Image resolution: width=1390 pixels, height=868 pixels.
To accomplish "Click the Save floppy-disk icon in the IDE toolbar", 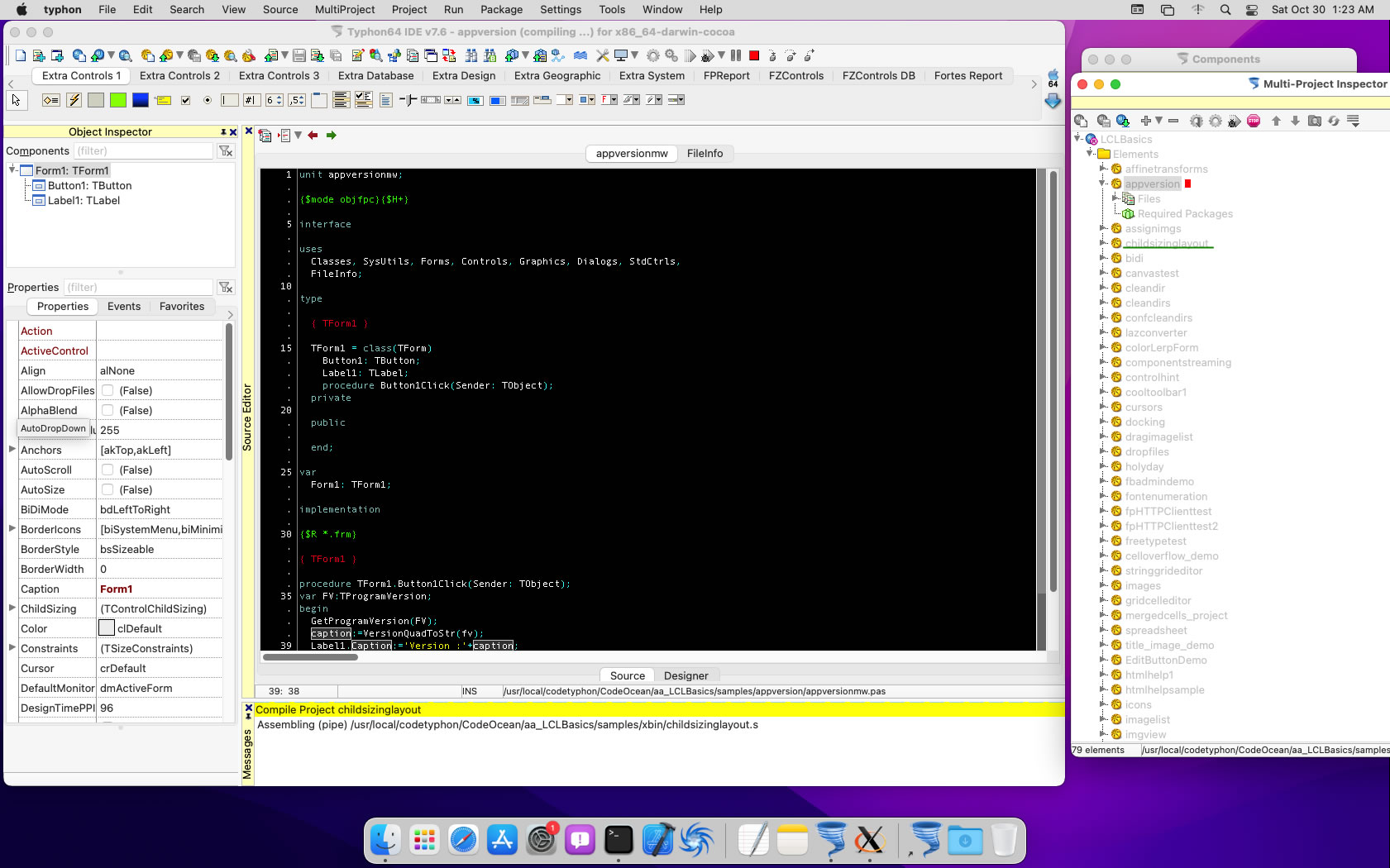I will 299,55.
